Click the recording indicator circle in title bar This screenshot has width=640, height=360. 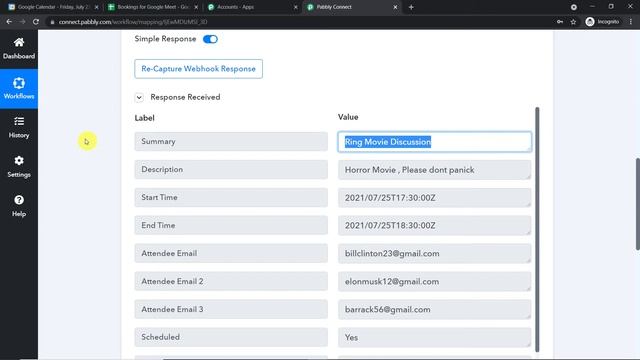click(573, 7)
